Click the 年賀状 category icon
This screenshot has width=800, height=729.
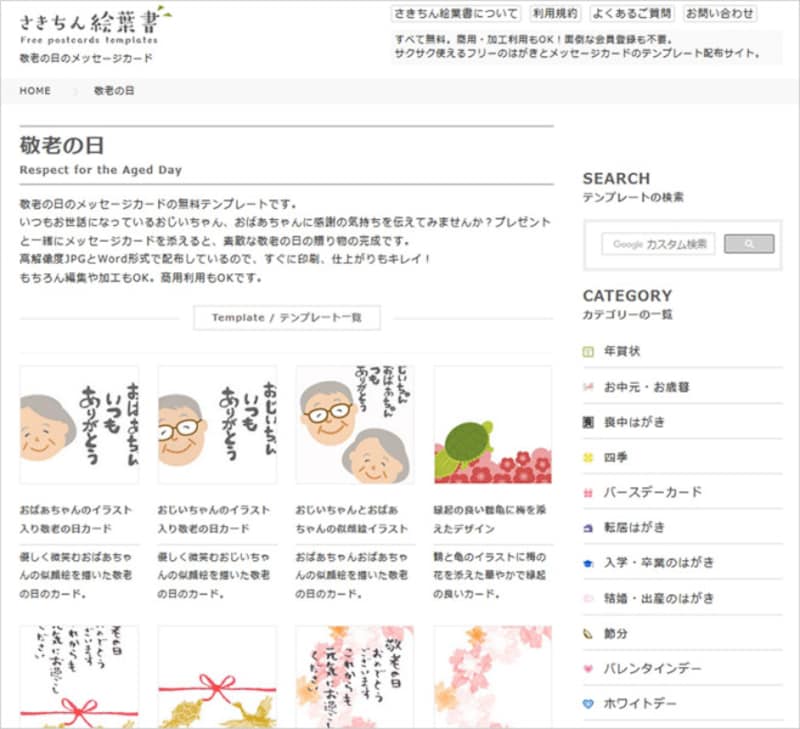tap(588, 351)
